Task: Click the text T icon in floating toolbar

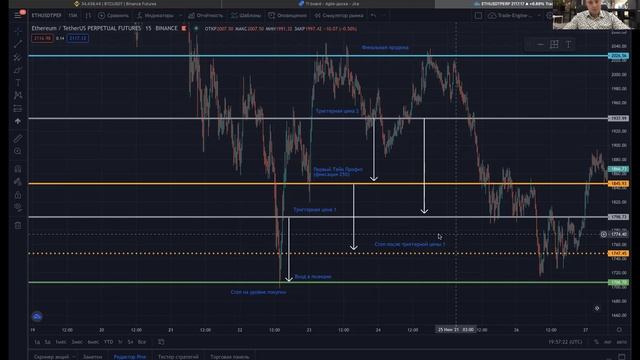Action: 568,44
